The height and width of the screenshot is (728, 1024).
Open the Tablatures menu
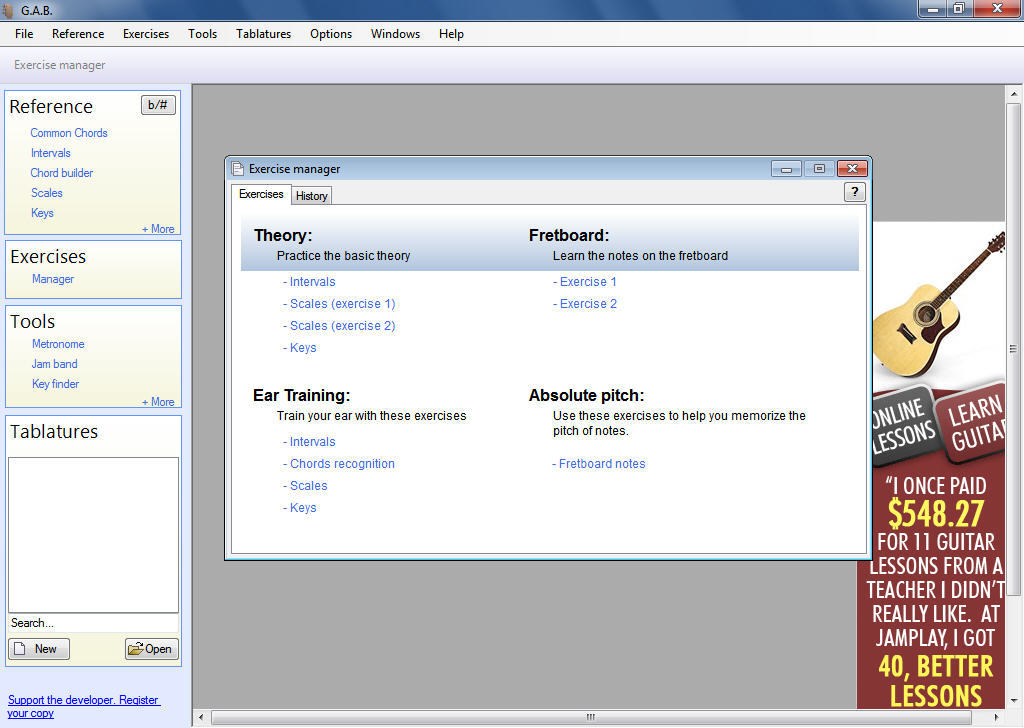263,34
